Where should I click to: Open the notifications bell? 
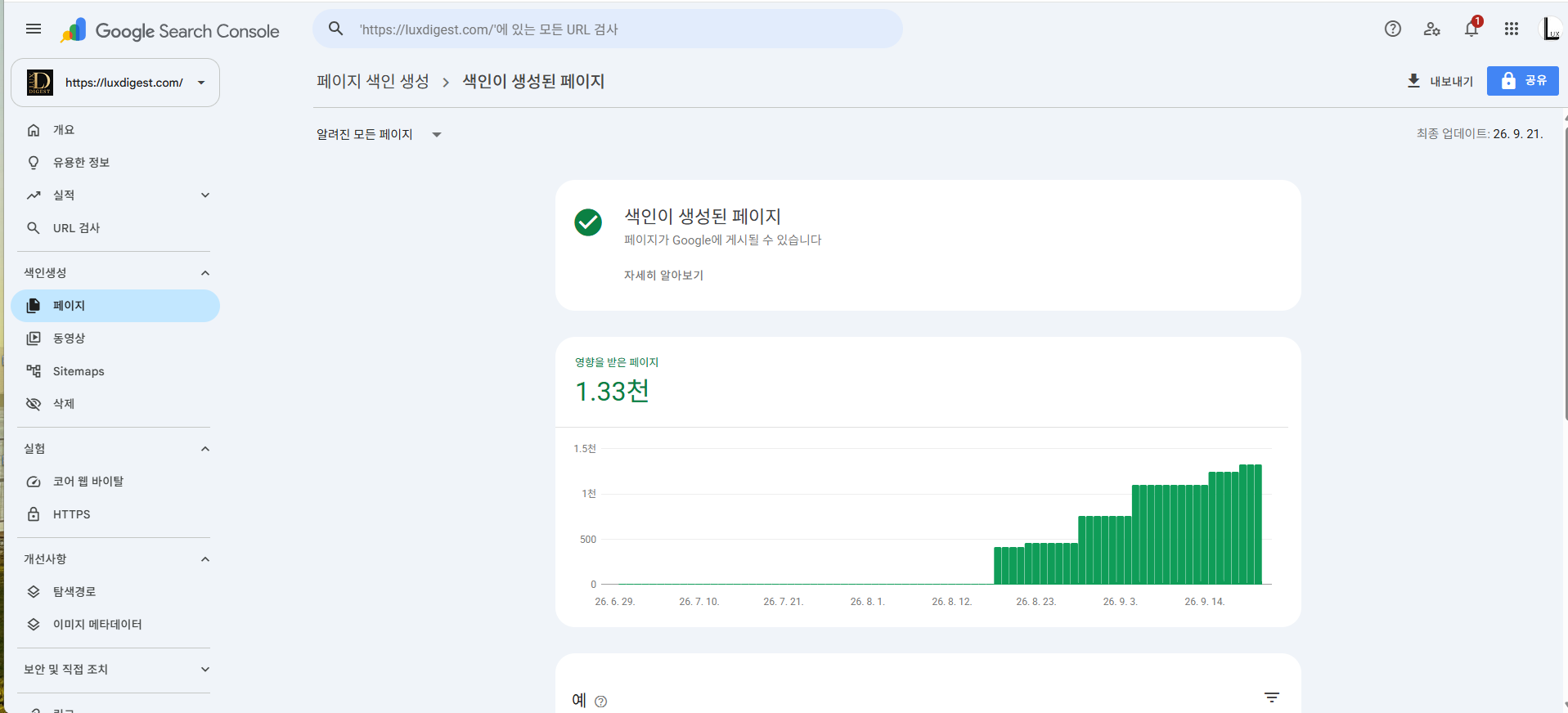point(1471,29)
